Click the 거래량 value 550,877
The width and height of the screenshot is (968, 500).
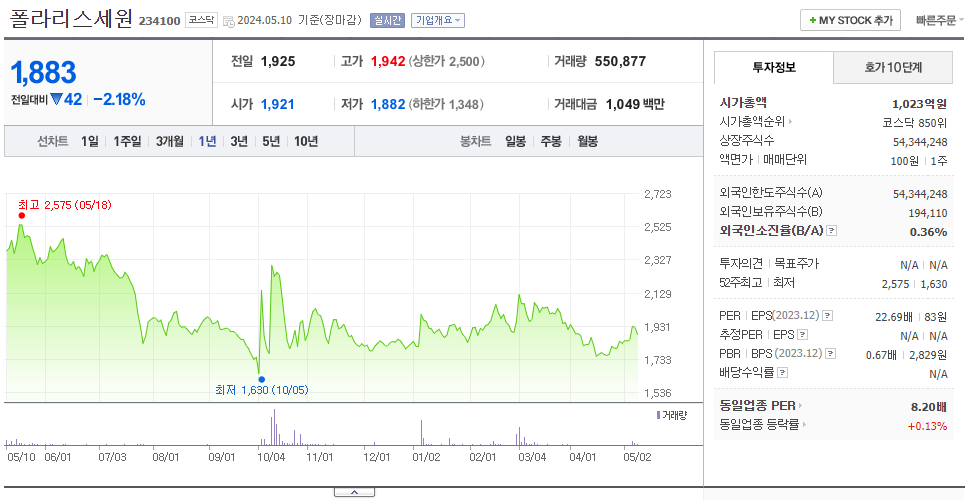tap(620, 61)
